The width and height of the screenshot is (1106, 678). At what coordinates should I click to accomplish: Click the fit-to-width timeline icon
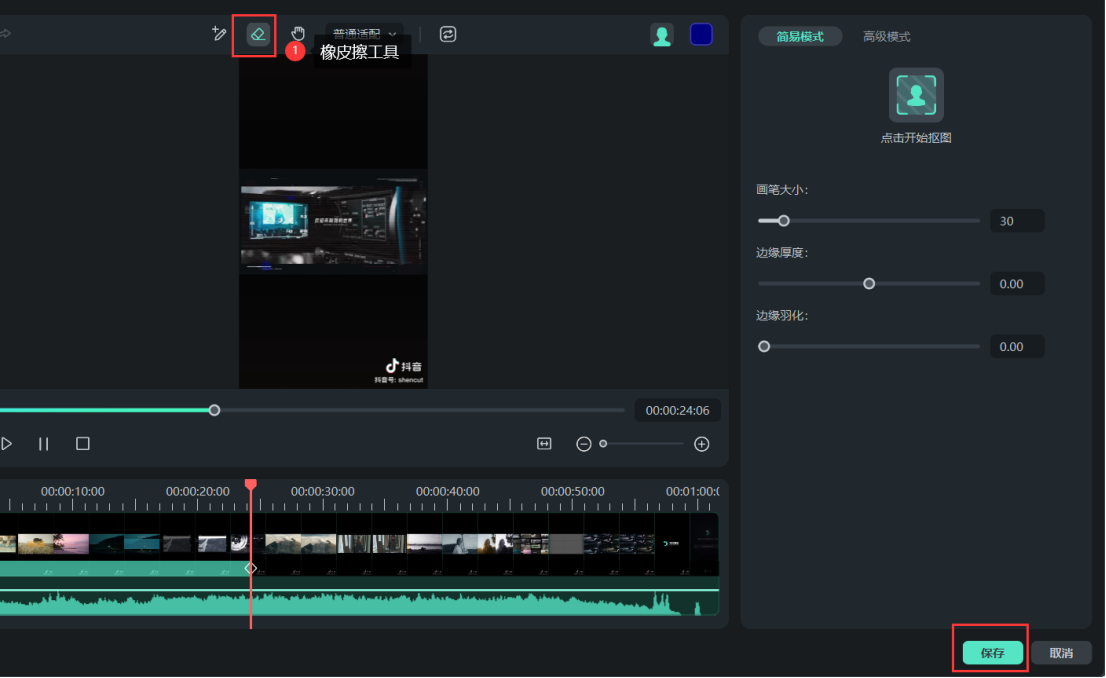coord(544,444)
